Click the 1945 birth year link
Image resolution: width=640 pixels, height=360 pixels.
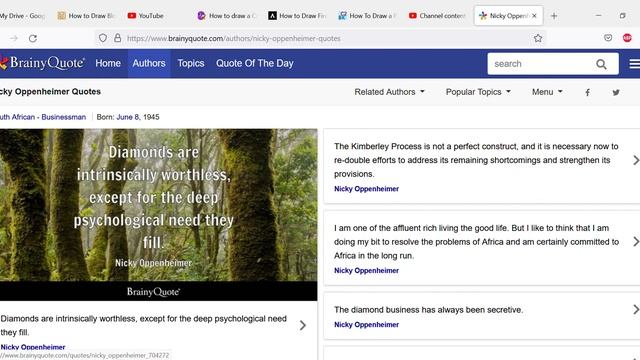(x=151, y=117)
